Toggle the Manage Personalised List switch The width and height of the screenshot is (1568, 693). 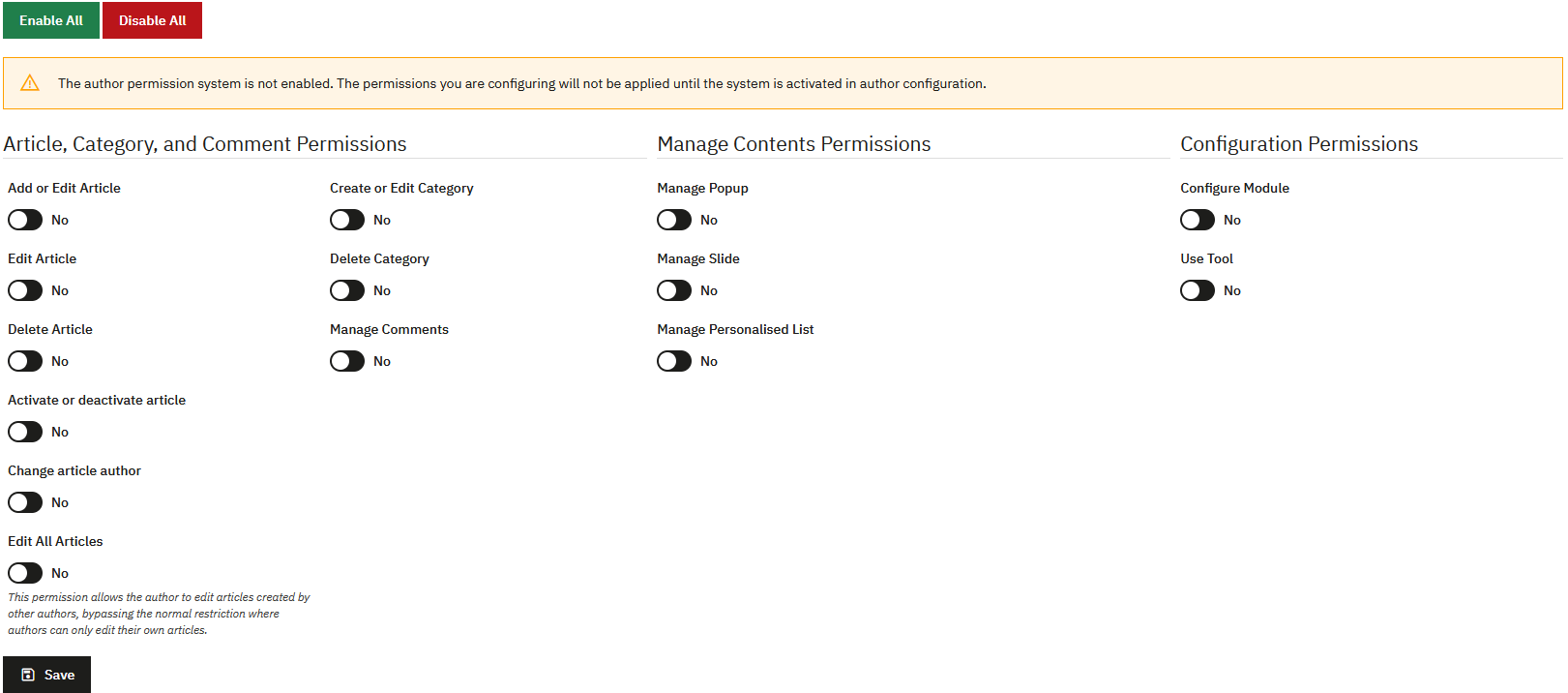tap(674, 361)
